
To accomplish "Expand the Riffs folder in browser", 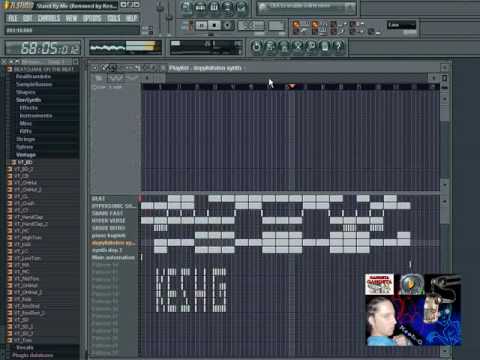I will pos(25,131).
